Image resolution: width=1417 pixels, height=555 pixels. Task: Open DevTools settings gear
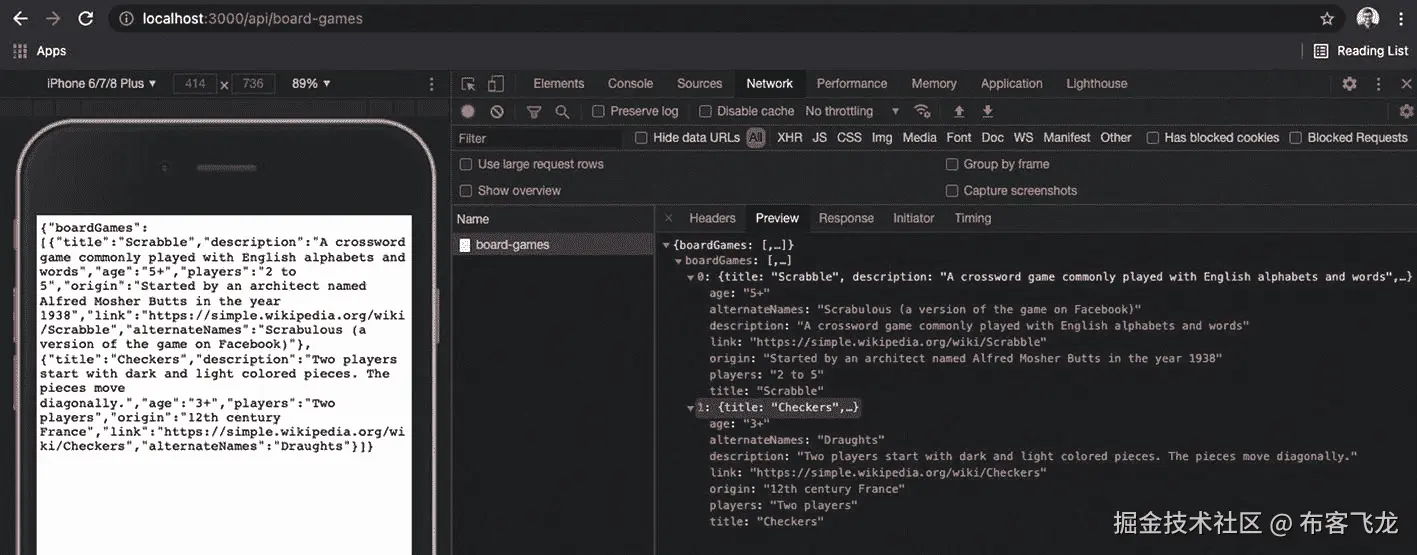point(1349,84)
